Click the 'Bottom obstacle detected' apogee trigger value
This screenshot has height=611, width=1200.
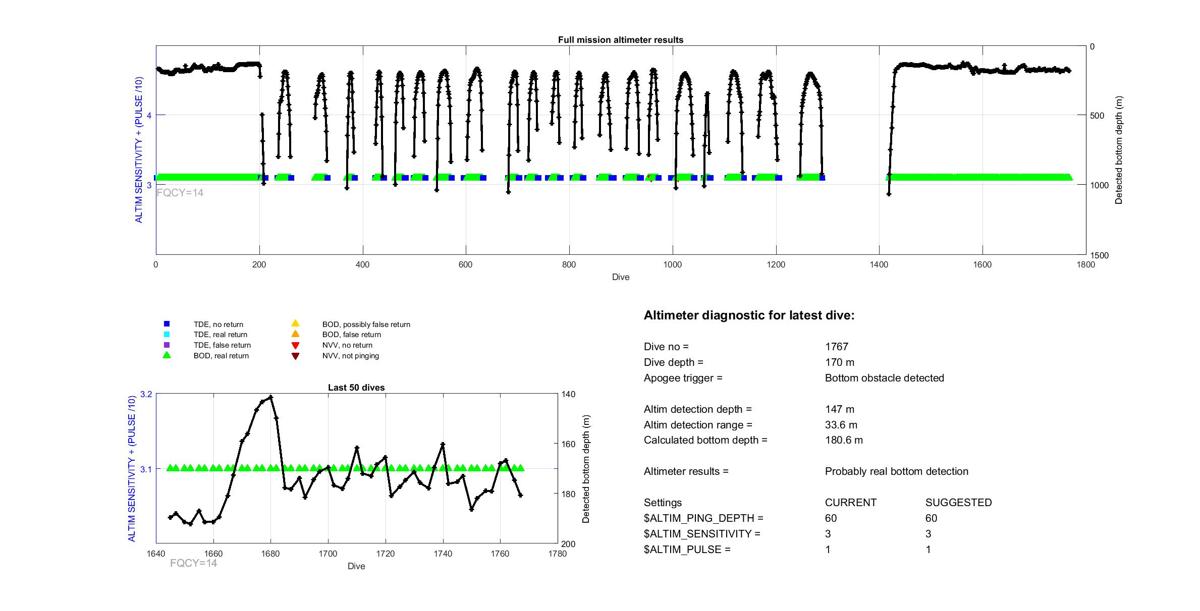click(884, 378)
